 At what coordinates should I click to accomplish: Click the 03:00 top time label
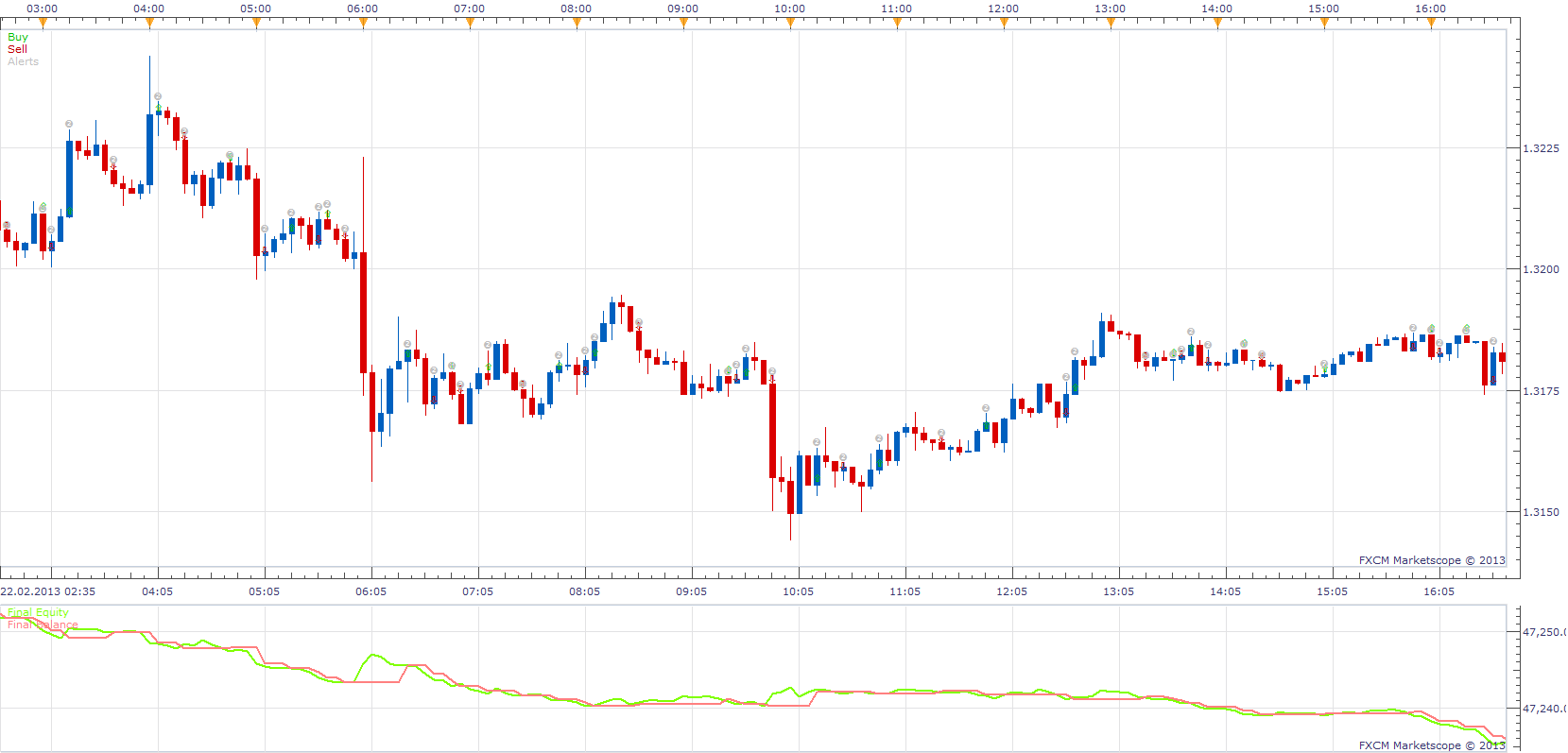[x=43, y=9]
